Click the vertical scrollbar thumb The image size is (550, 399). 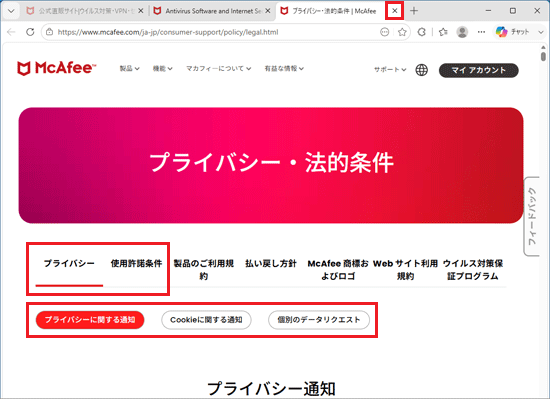click(543, 56)
